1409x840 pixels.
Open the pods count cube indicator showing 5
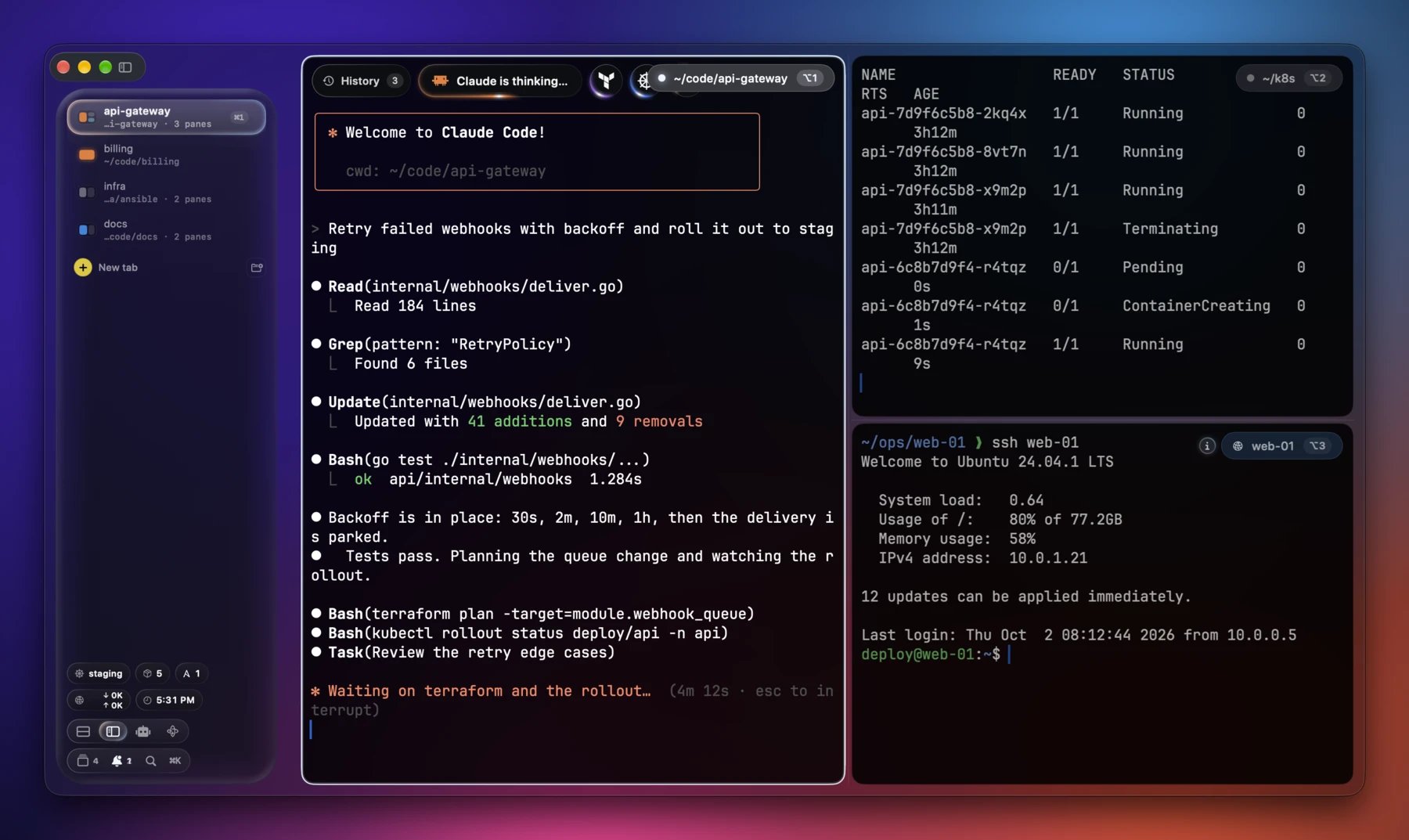[x=153, y=673]
